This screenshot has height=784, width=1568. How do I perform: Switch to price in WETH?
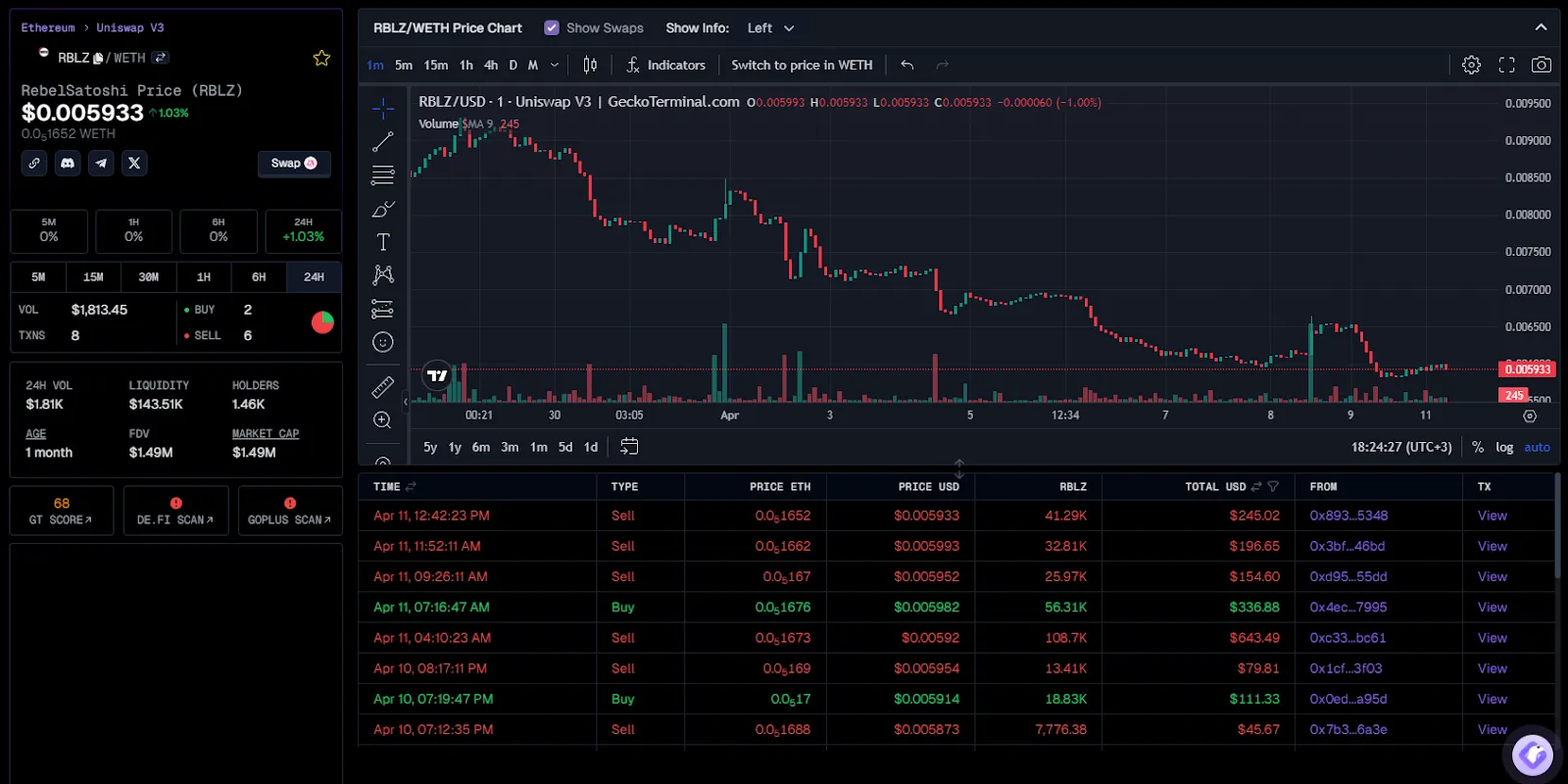tap(802, 65)
